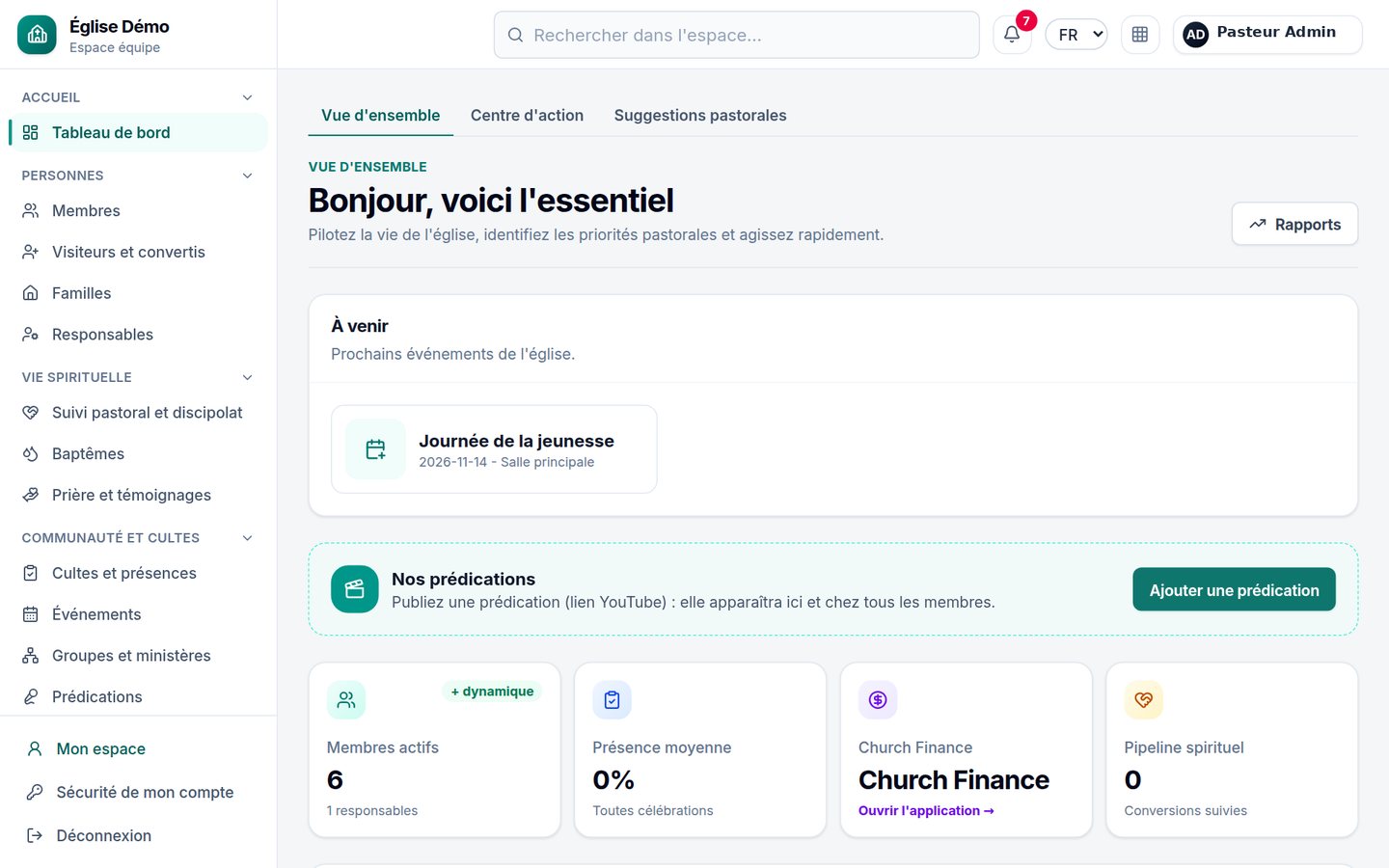
Task: Open Cultes et présences page
Action: 138,573
